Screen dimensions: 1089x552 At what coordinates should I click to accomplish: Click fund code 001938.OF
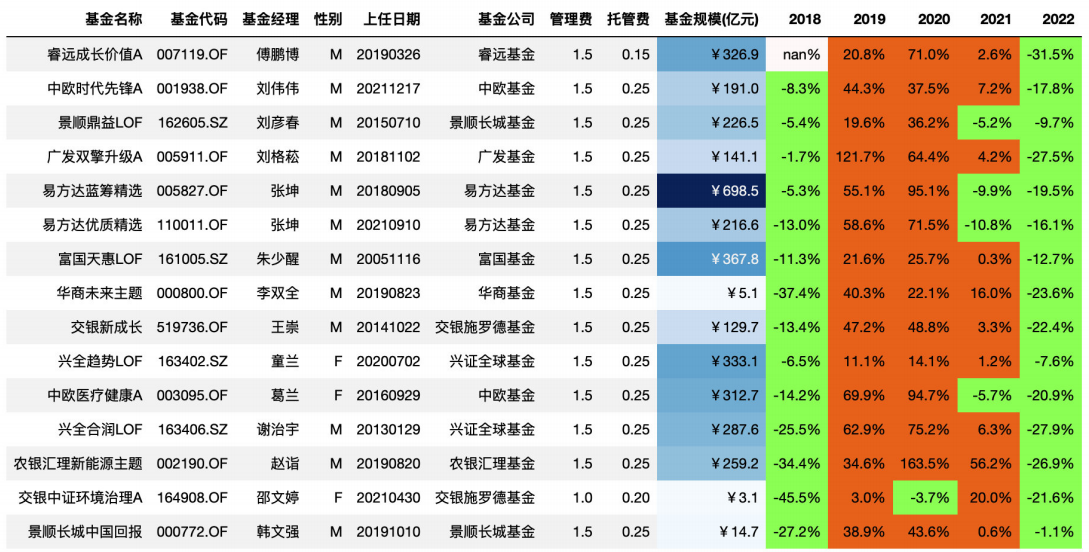tap(192, 88)
